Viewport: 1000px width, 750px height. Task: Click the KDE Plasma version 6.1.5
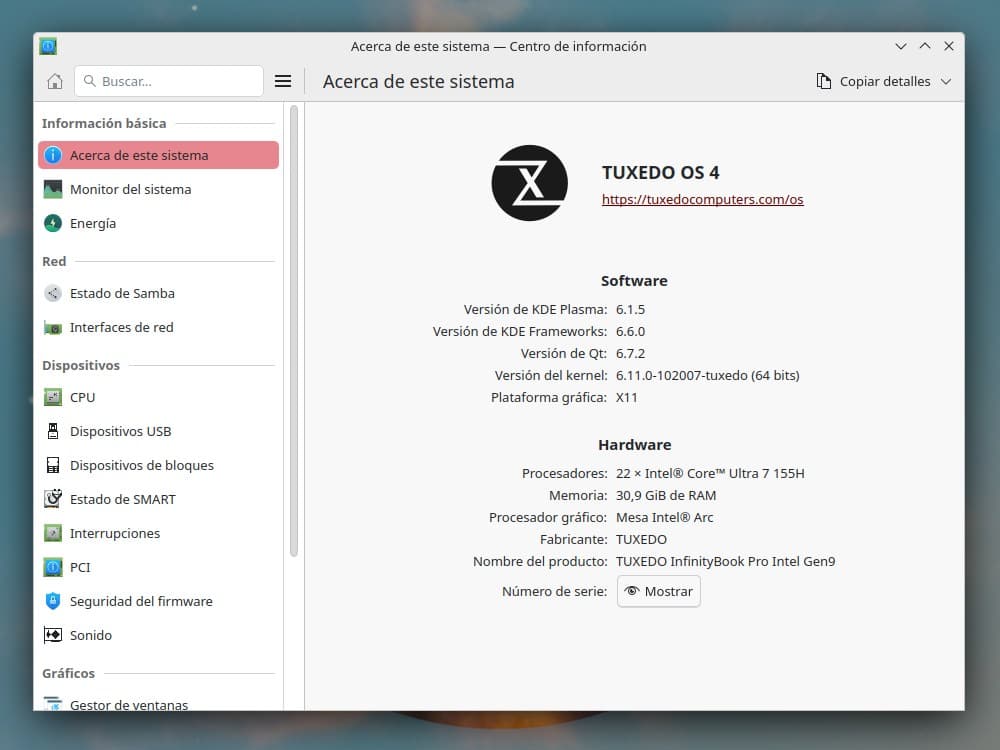coord(630,309)
